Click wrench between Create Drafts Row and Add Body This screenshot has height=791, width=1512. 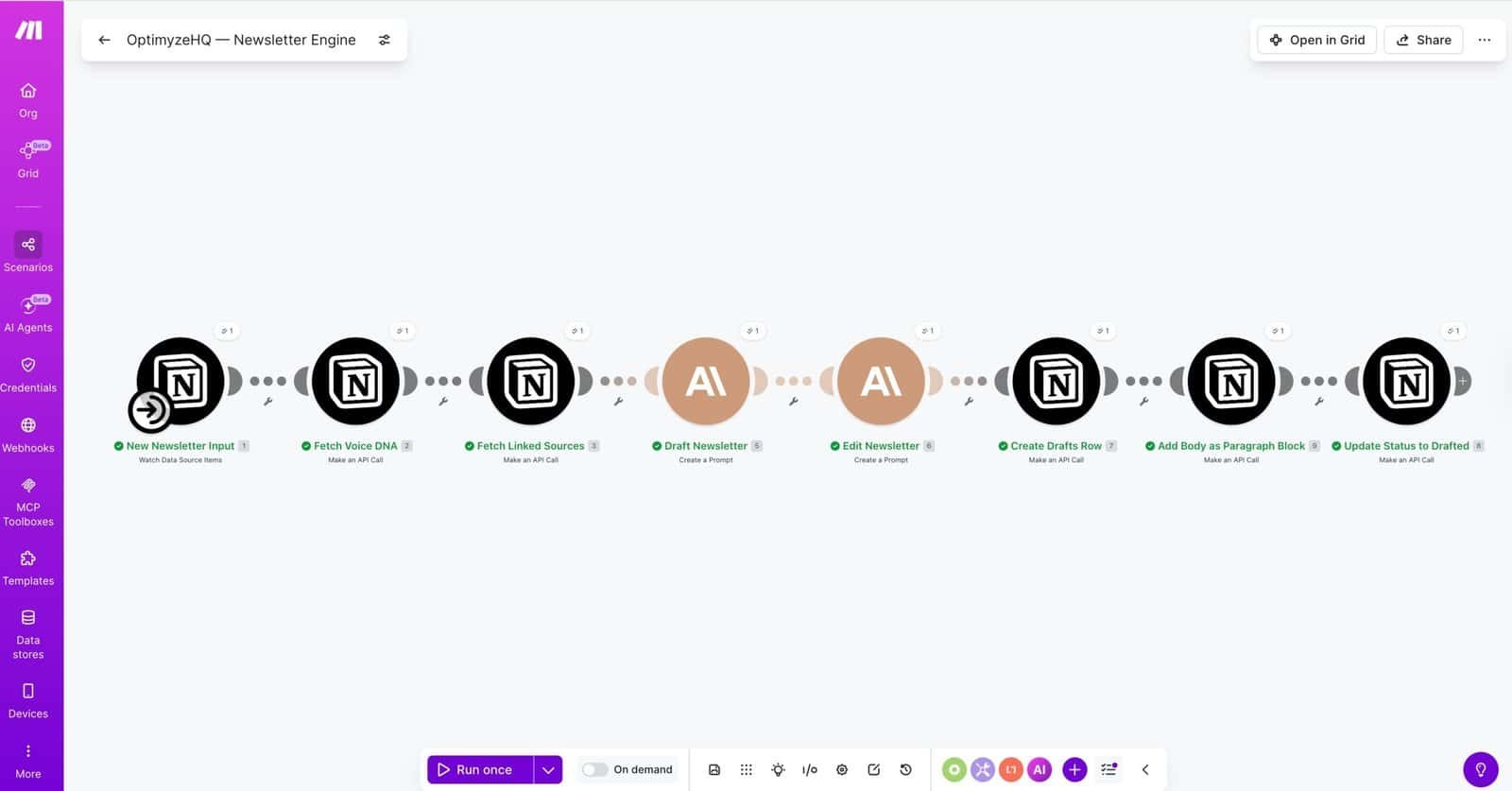point(1143,402)
